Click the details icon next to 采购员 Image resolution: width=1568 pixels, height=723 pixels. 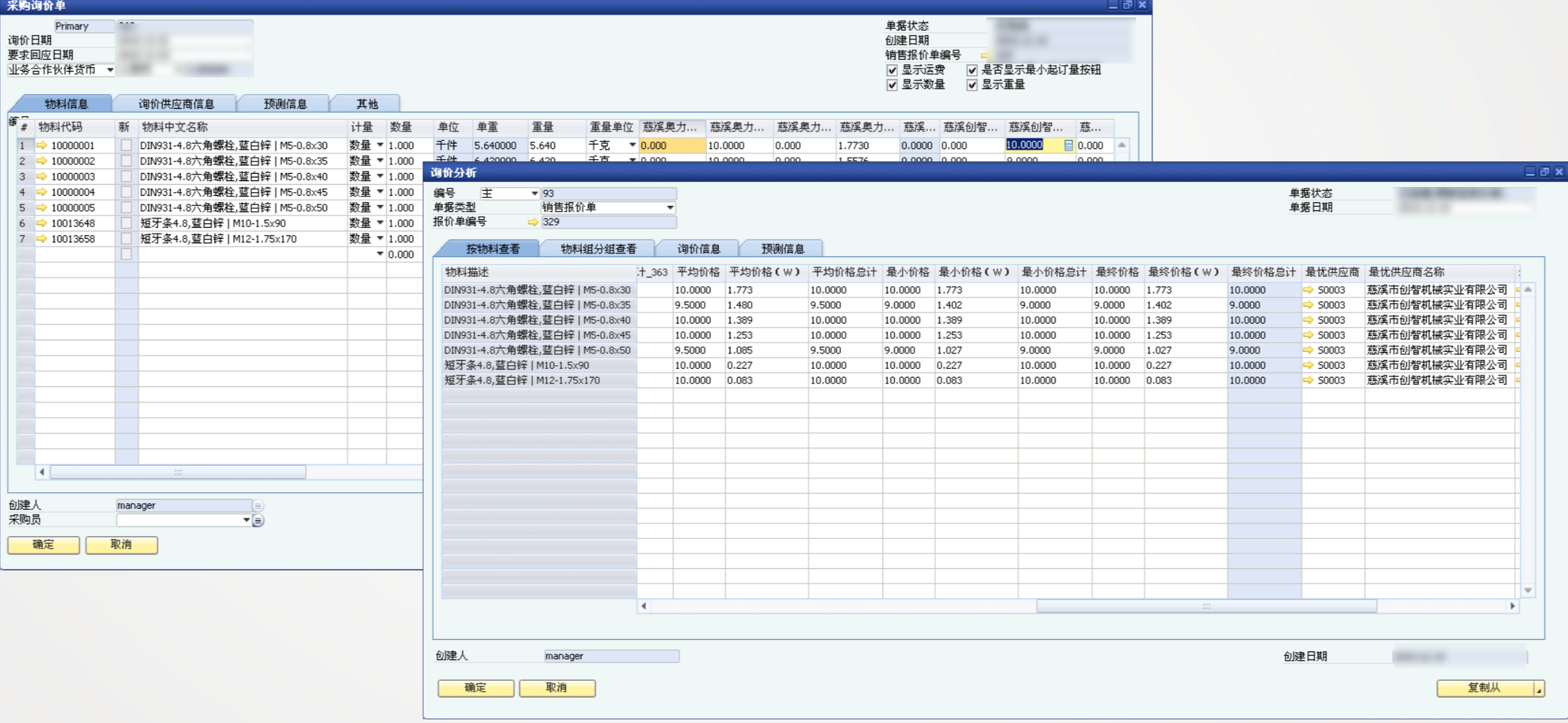click(258, 521)
